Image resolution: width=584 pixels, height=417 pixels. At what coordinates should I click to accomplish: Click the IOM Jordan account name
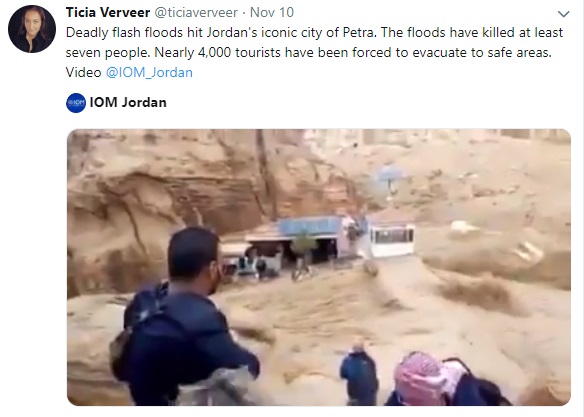click(128, 102)
